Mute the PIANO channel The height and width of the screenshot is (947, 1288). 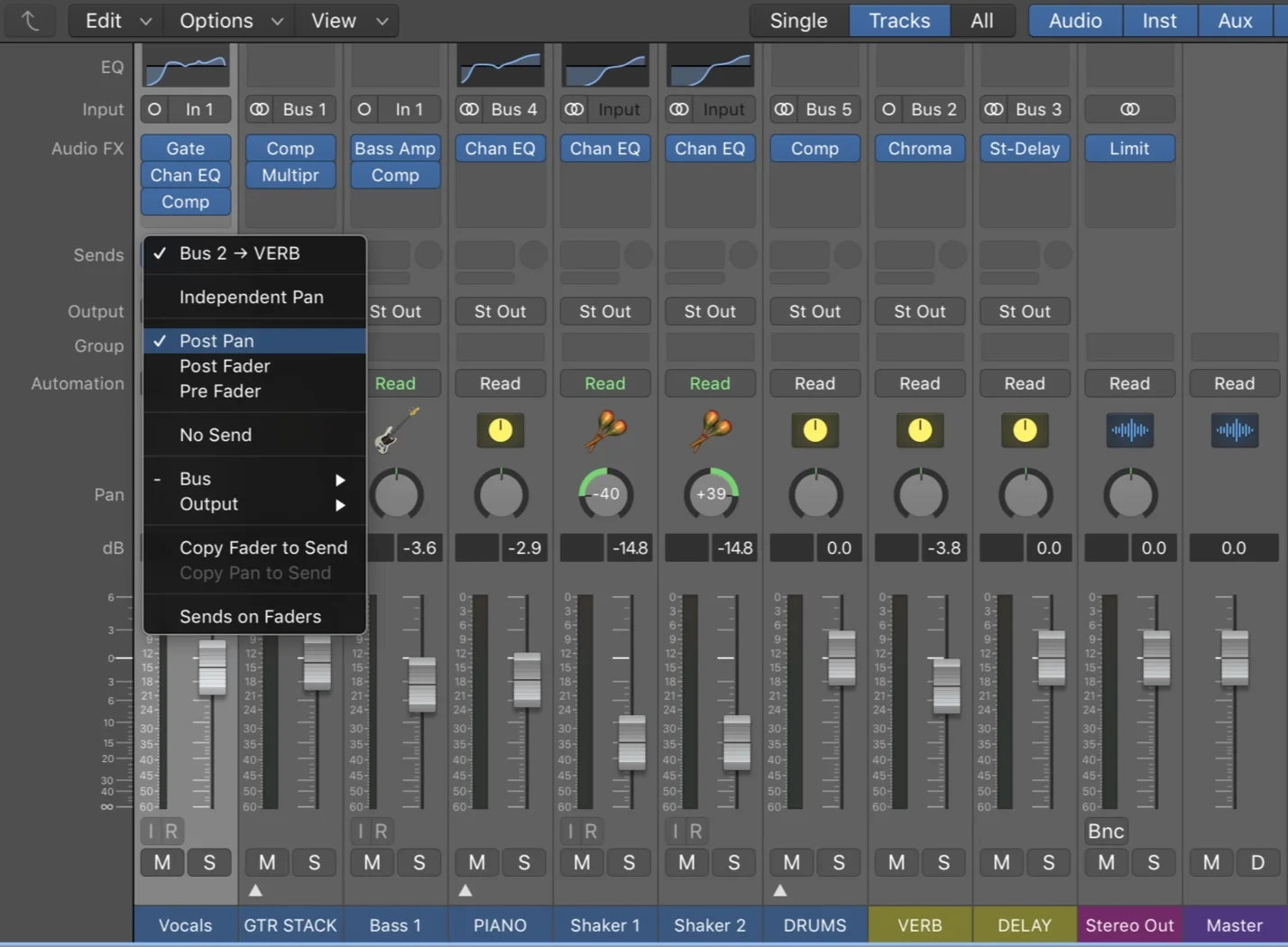477,862
